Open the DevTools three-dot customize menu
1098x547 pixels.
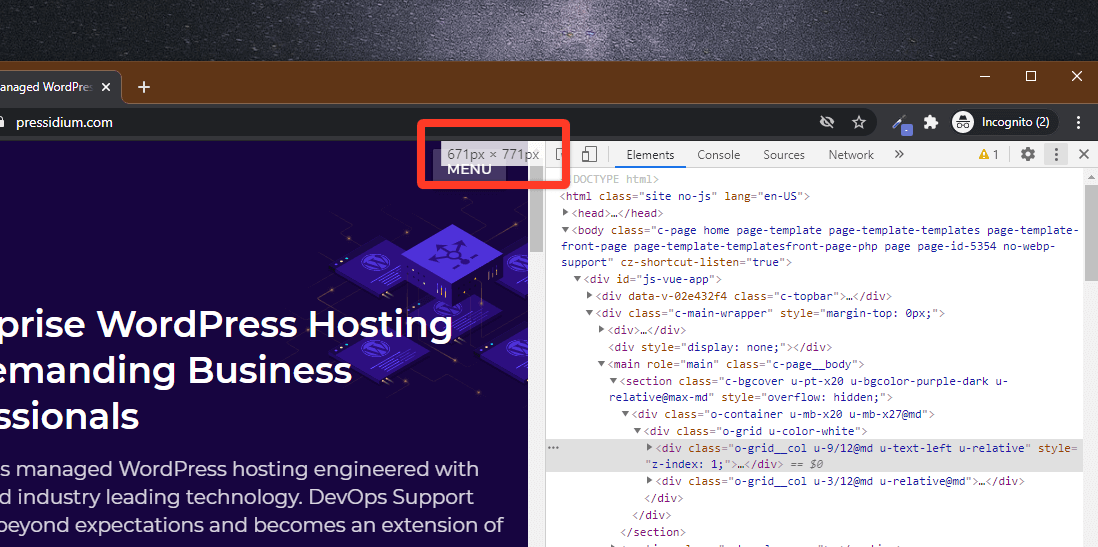tap(1056, 155)
